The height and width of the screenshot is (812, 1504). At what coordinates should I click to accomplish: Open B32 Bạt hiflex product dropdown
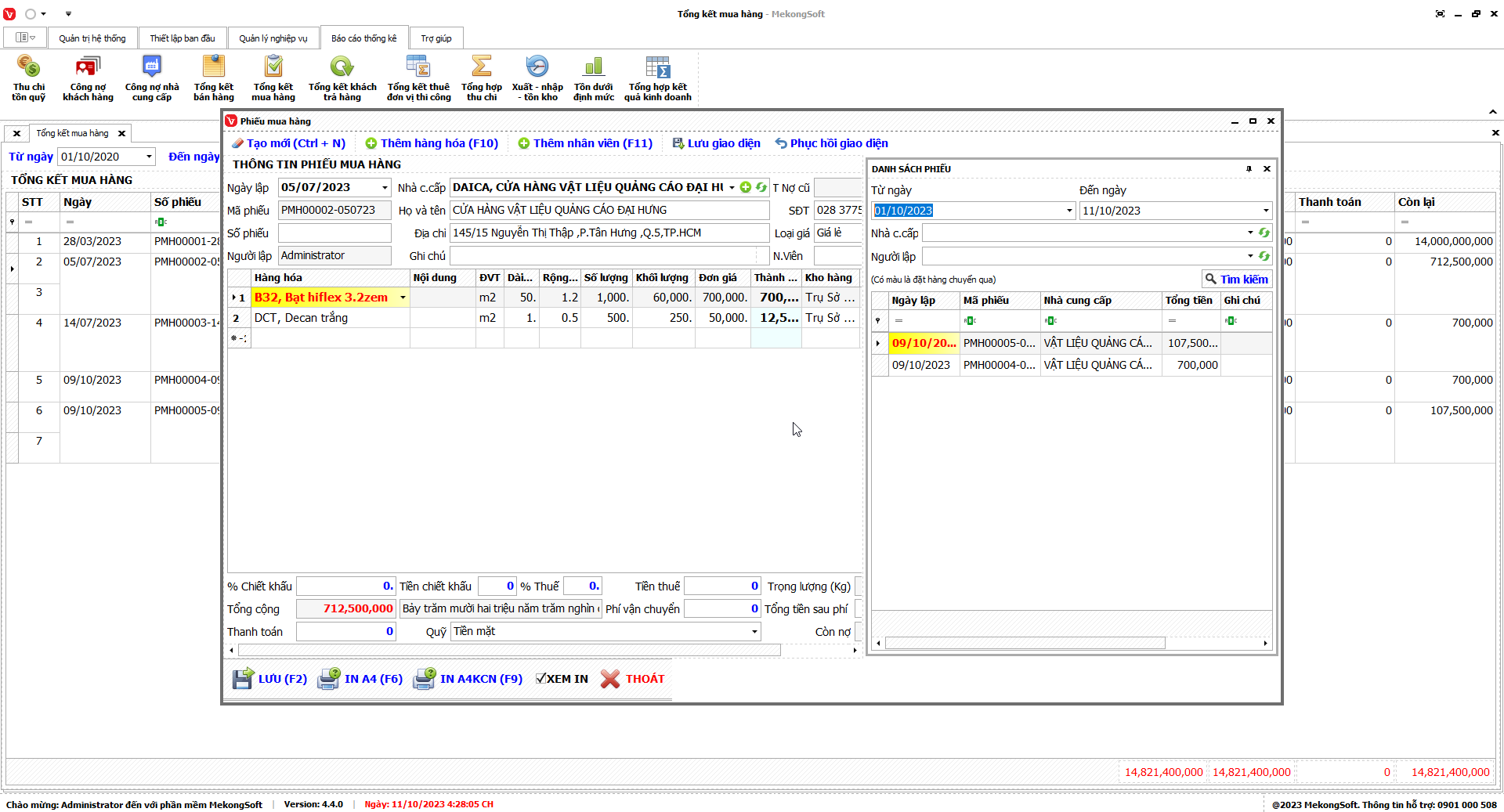coord(403,298)
